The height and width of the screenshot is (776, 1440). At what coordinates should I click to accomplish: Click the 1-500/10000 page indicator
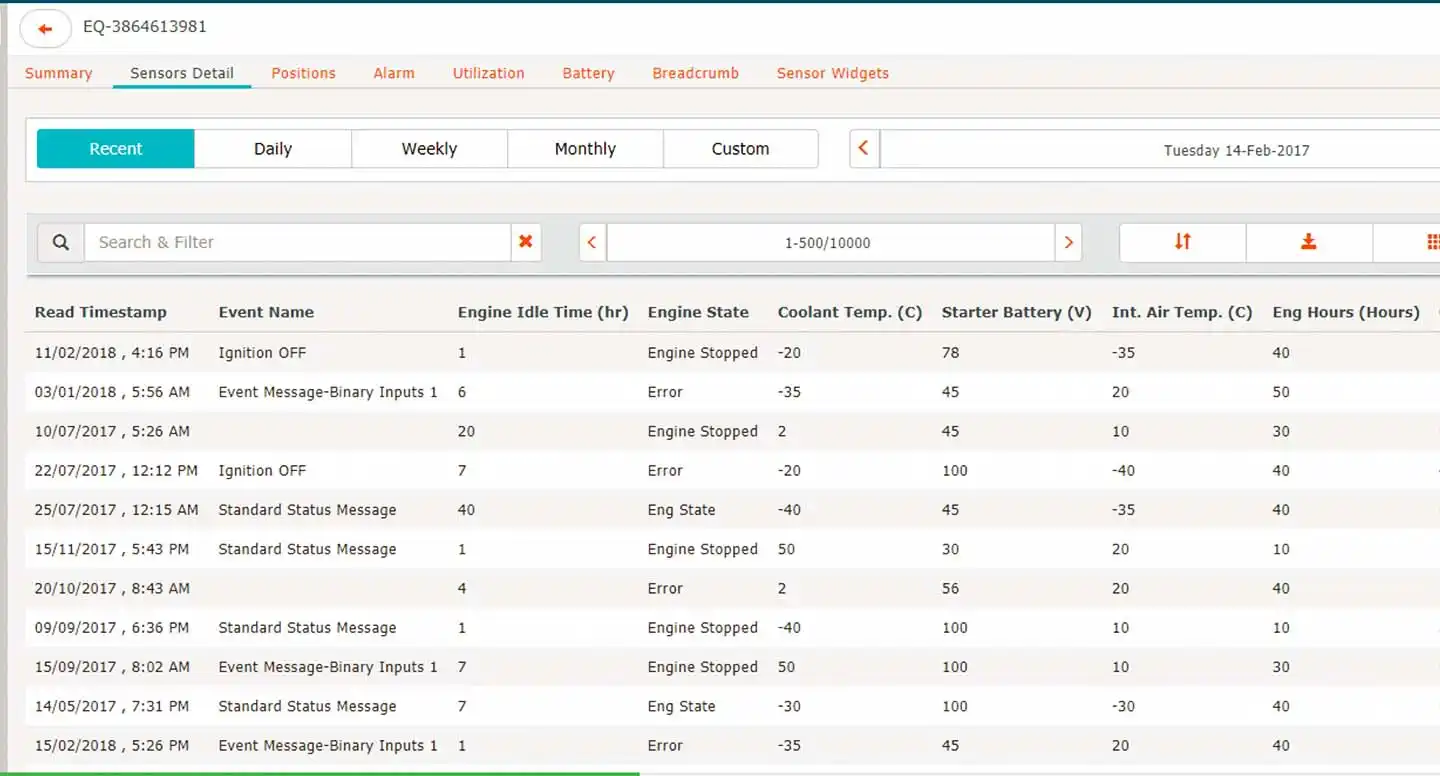point(830,242)
